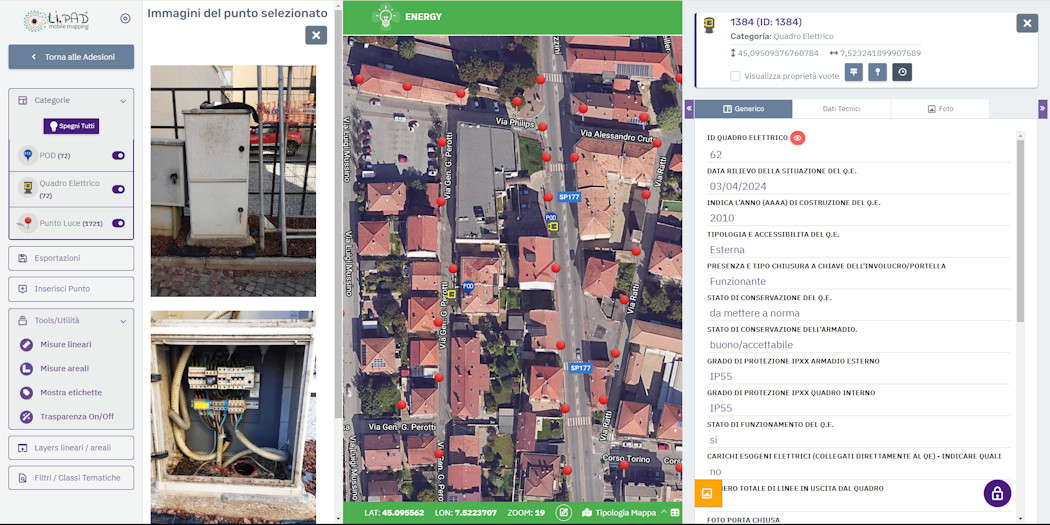Click the red eye icon beside ID Quadro Elettrico
Screen dimensions: 1050x525
(x=798, y=138)
